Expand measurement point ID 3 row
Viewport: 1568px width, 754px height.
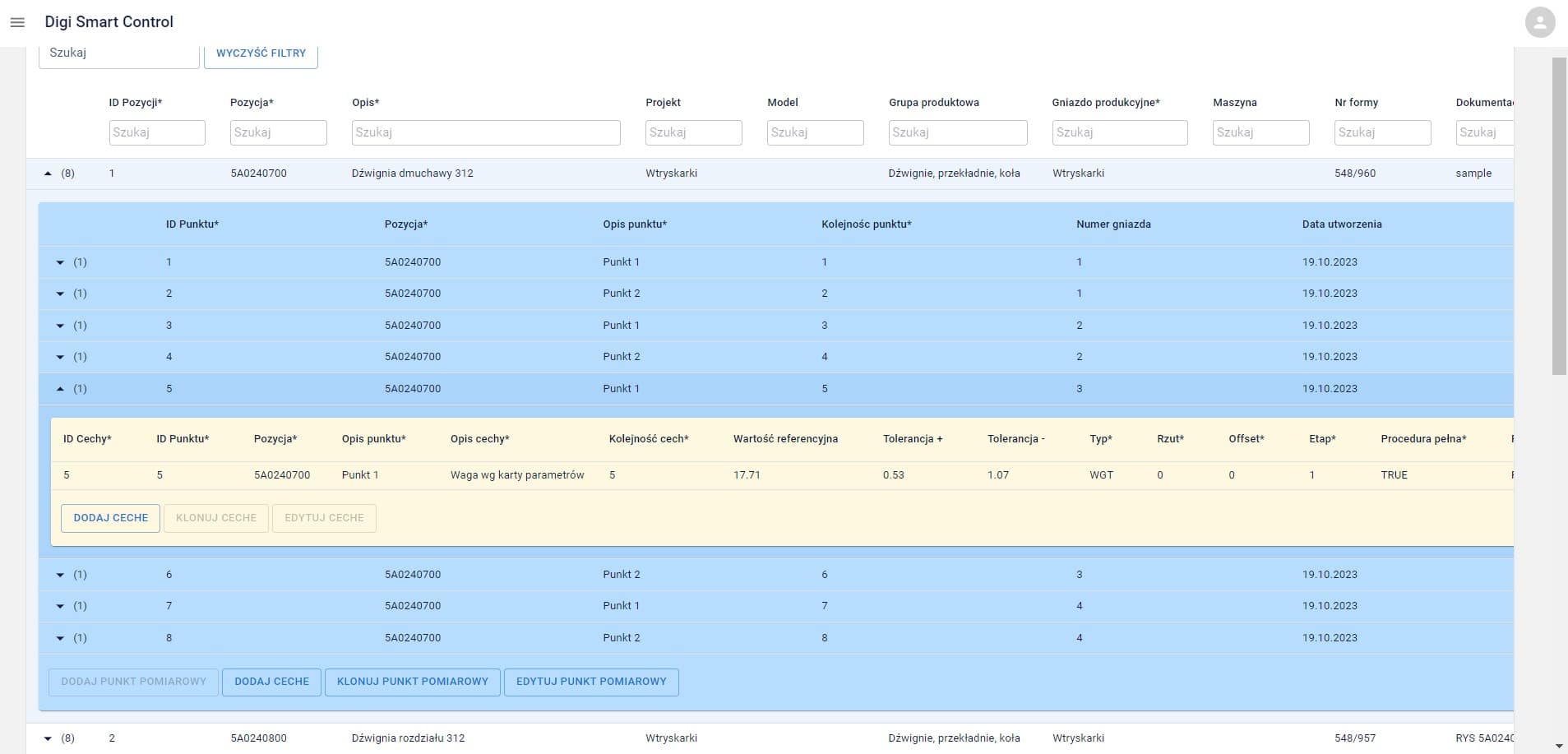pyautogui.click(x=60, y=326)
